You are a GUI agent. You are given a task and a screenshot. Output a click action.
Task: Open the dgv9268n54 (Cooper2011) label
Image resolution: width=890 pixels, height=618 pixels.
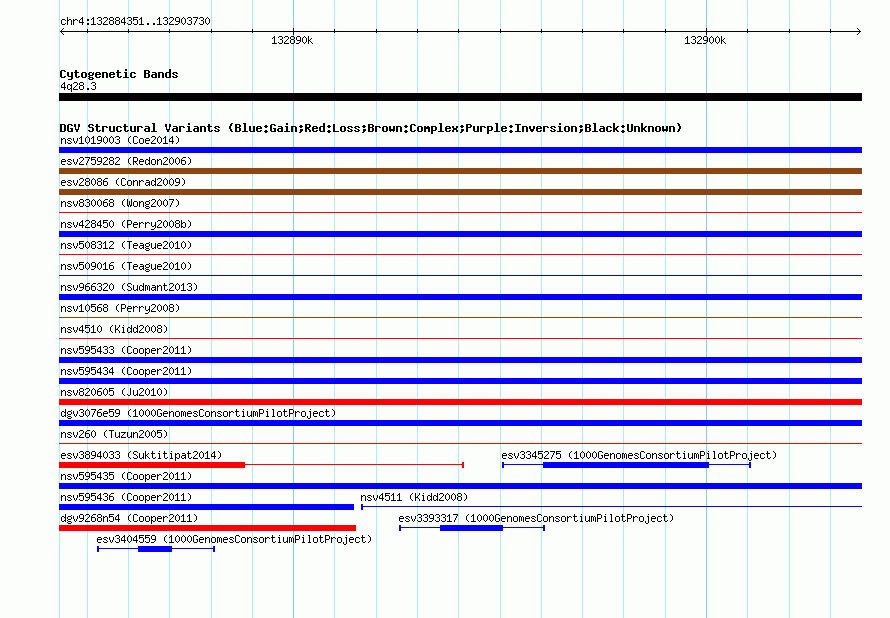point(129,518)
